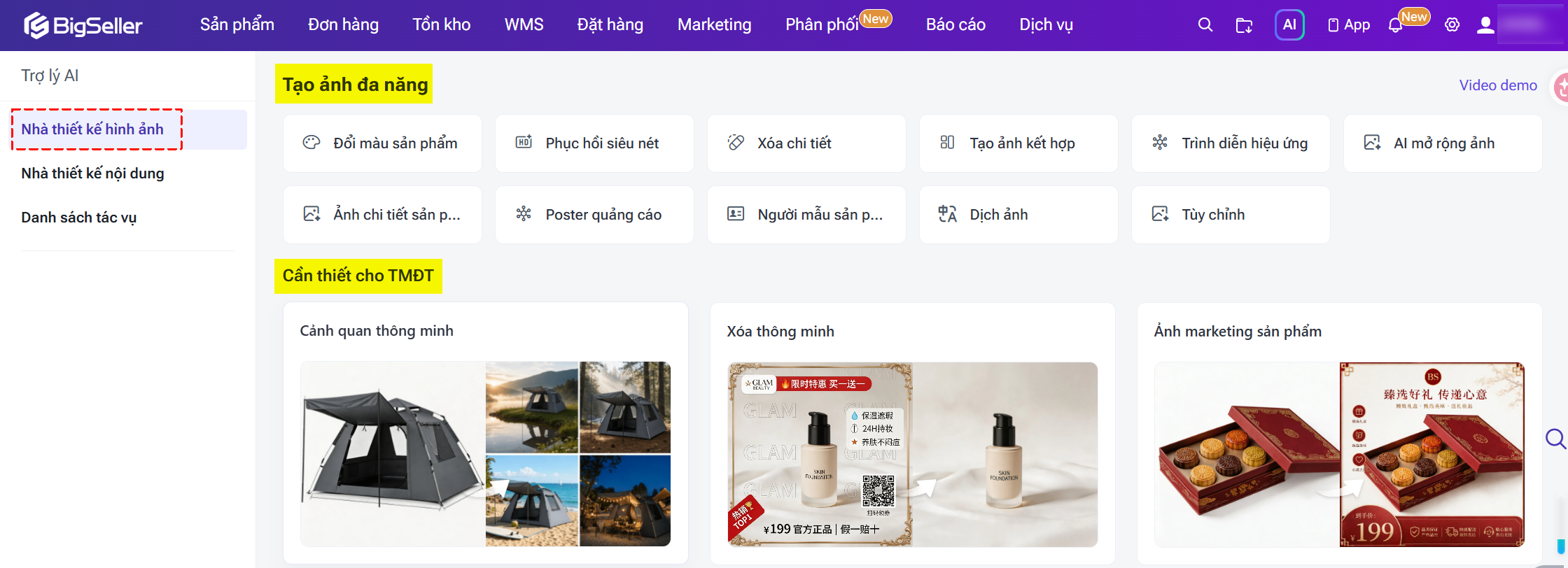Open the user profile avatar icon

click(x=1485, y=25)
